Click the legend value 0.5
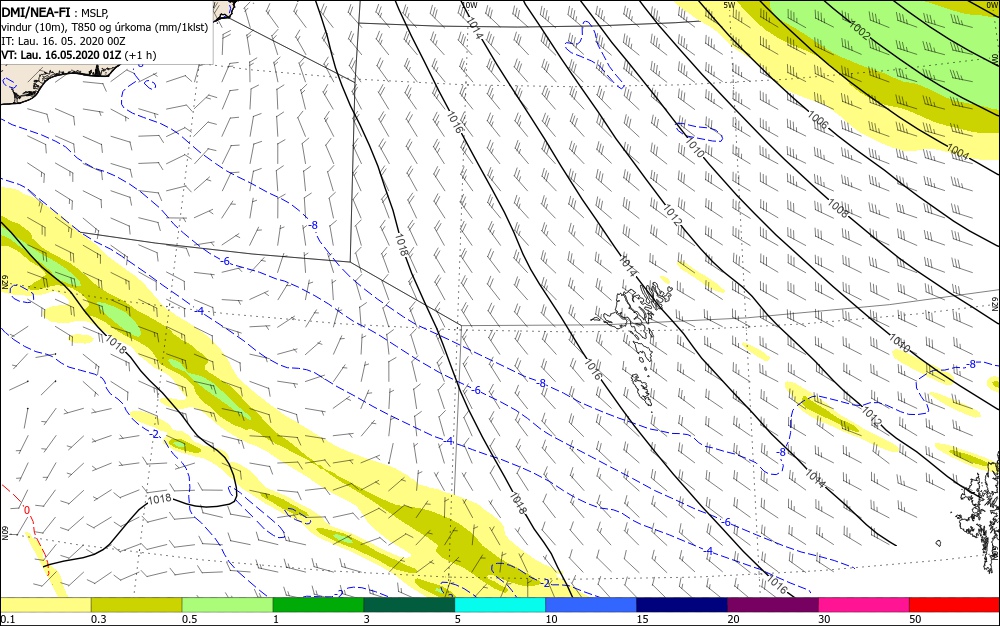 (x=189, y=619)
